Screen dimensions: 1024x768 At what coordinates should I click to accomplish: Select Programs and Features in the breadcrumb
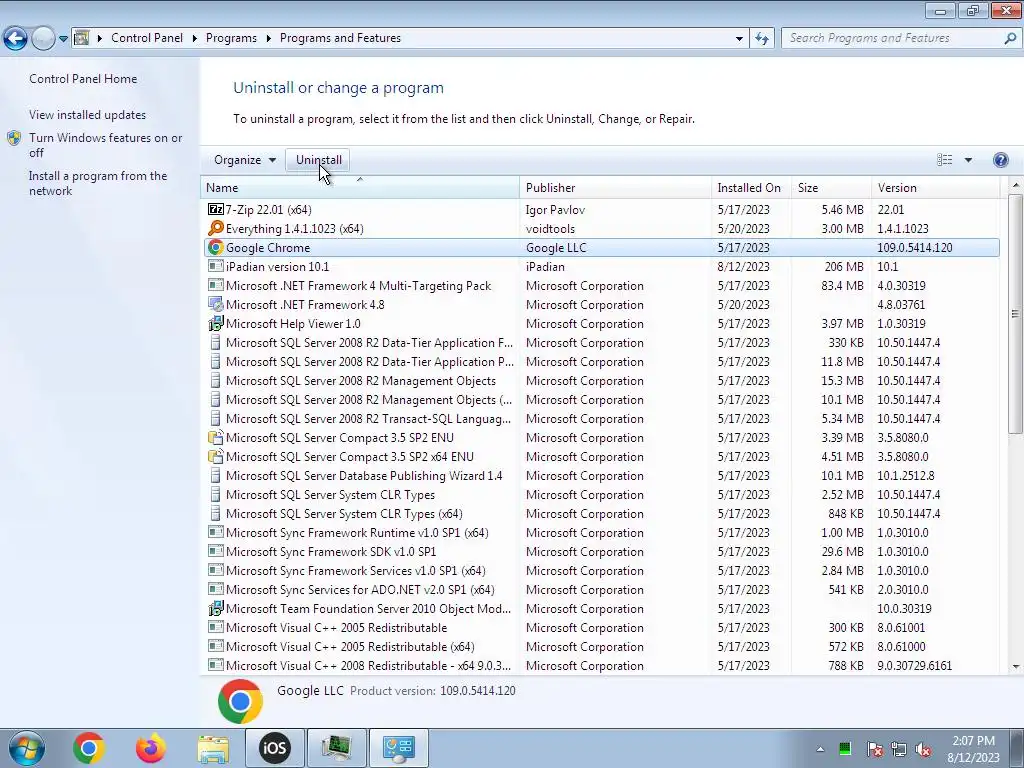click(340, 38)
